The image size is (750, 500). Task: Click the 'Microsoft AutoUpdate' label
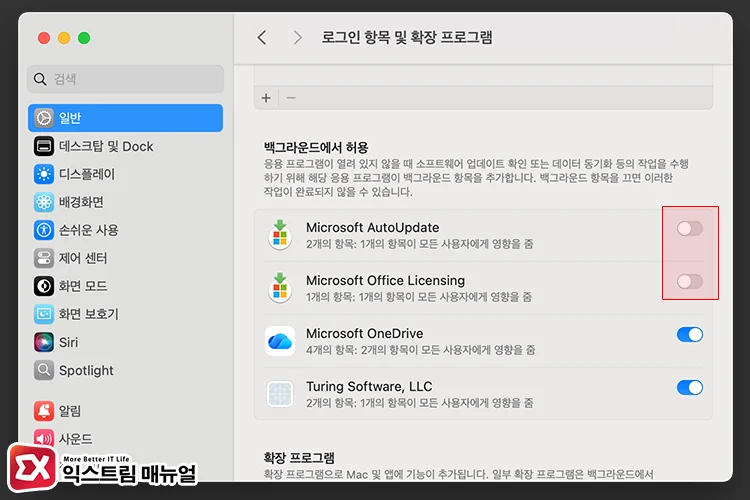click(373, 228)
